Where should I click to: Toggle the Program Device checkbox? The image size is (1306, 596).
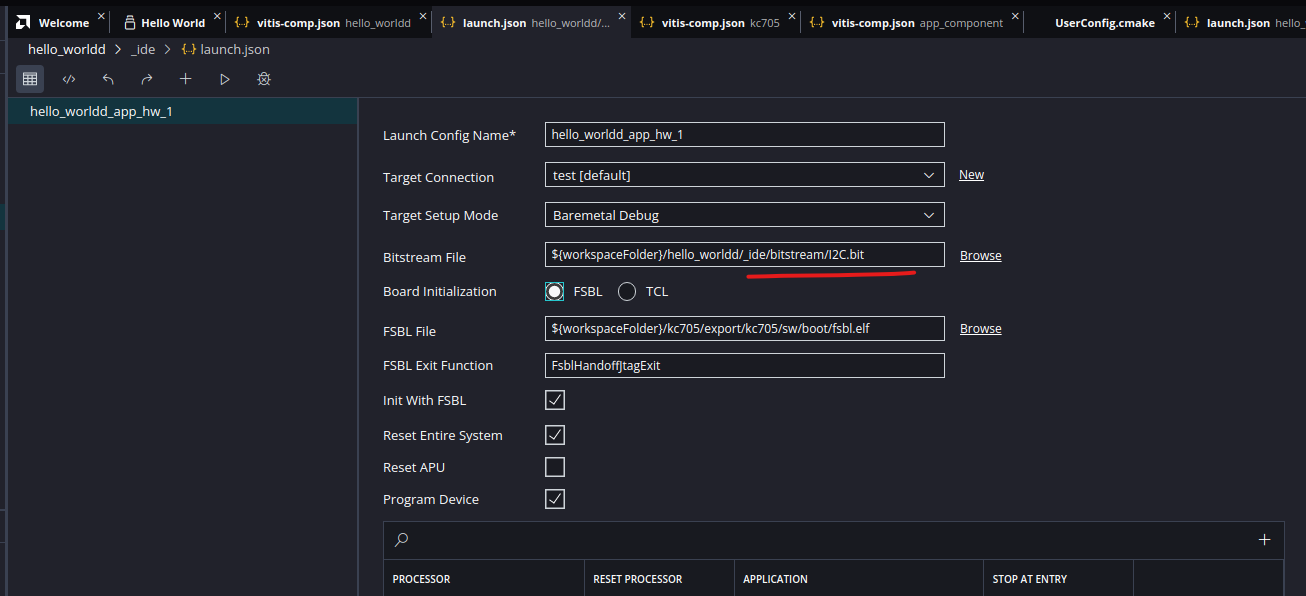(x=555, y=498)
